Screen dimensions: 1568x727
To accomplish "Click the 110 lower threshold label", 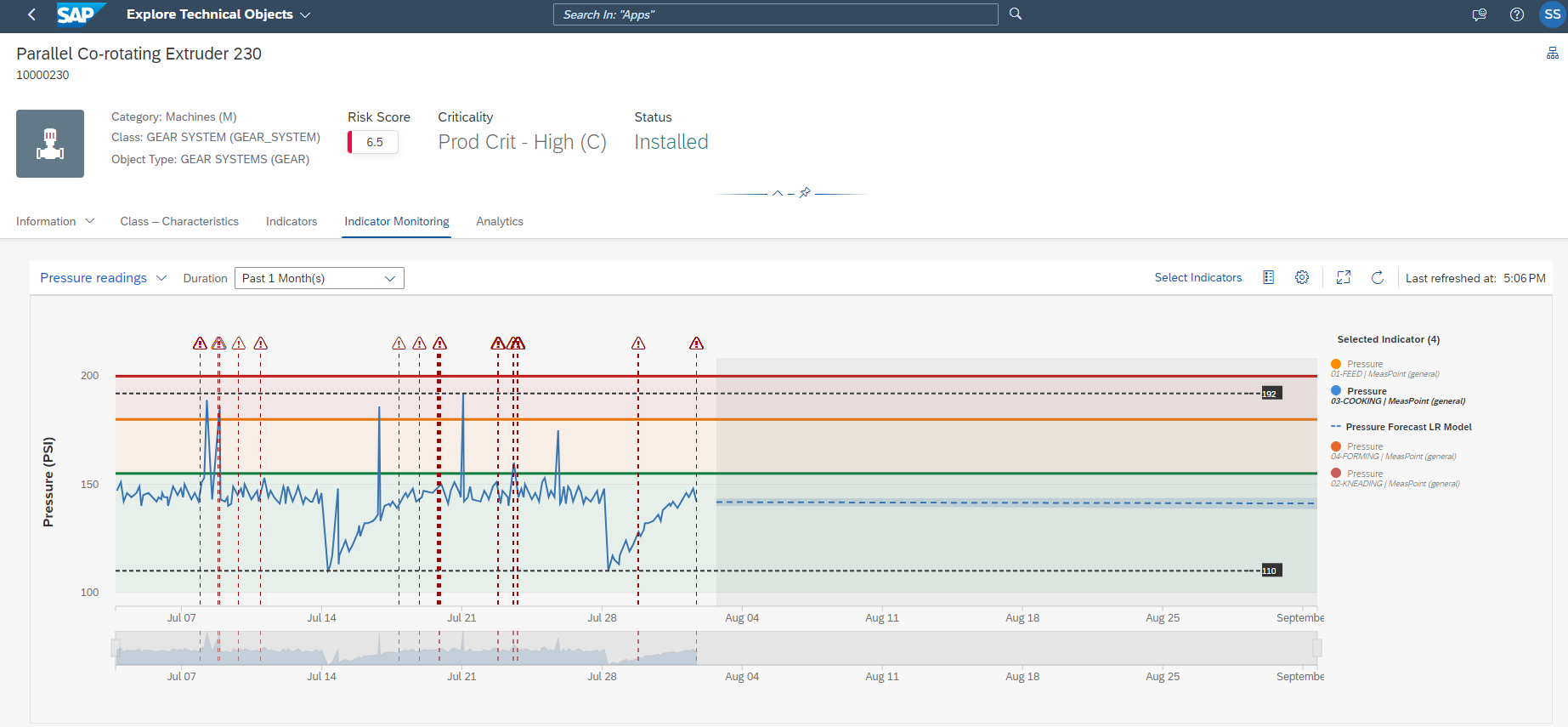I will coord(1271,571).
